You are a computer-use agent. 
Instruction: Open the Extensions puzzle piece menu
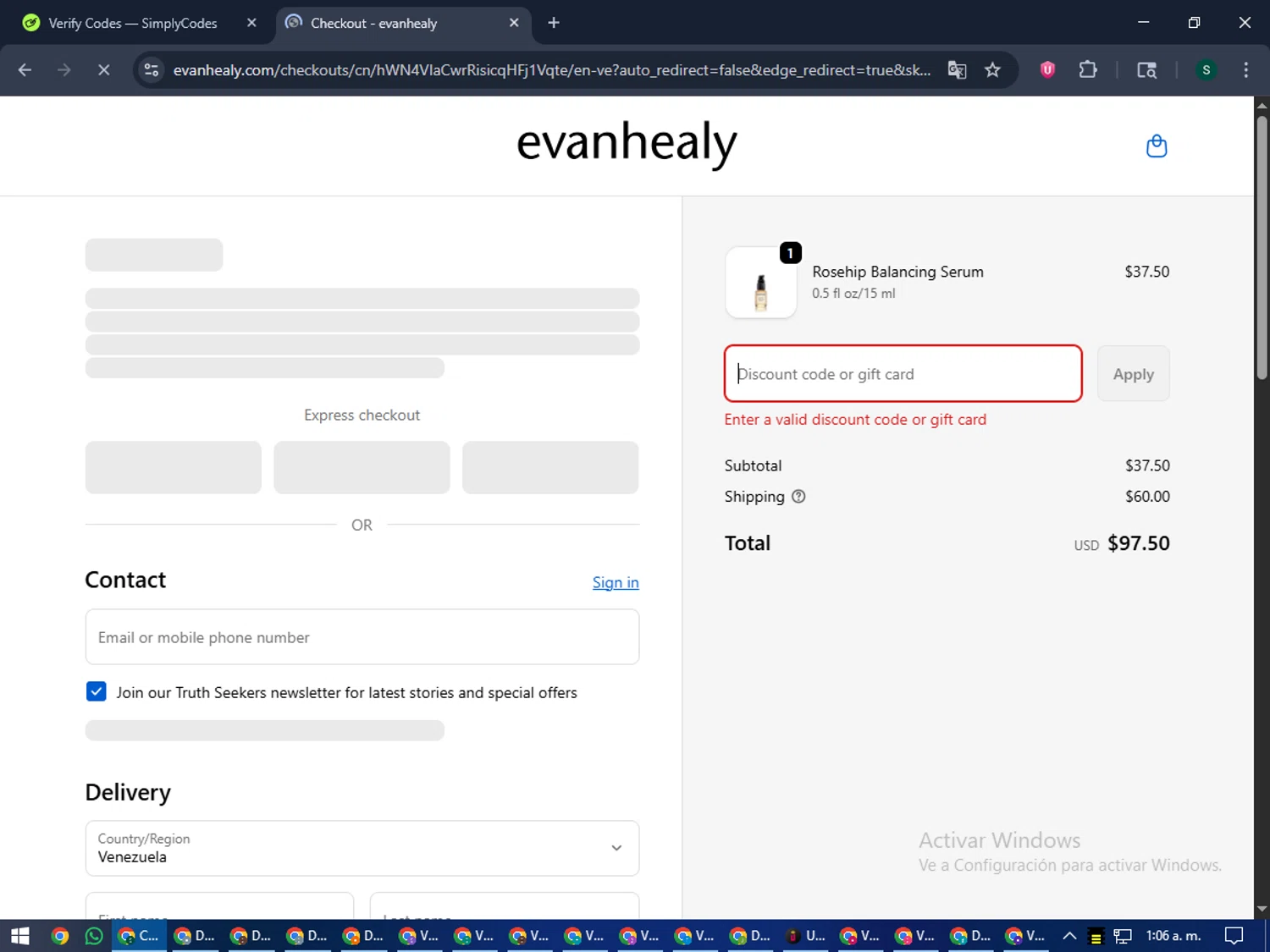[x=1088, y=70]
